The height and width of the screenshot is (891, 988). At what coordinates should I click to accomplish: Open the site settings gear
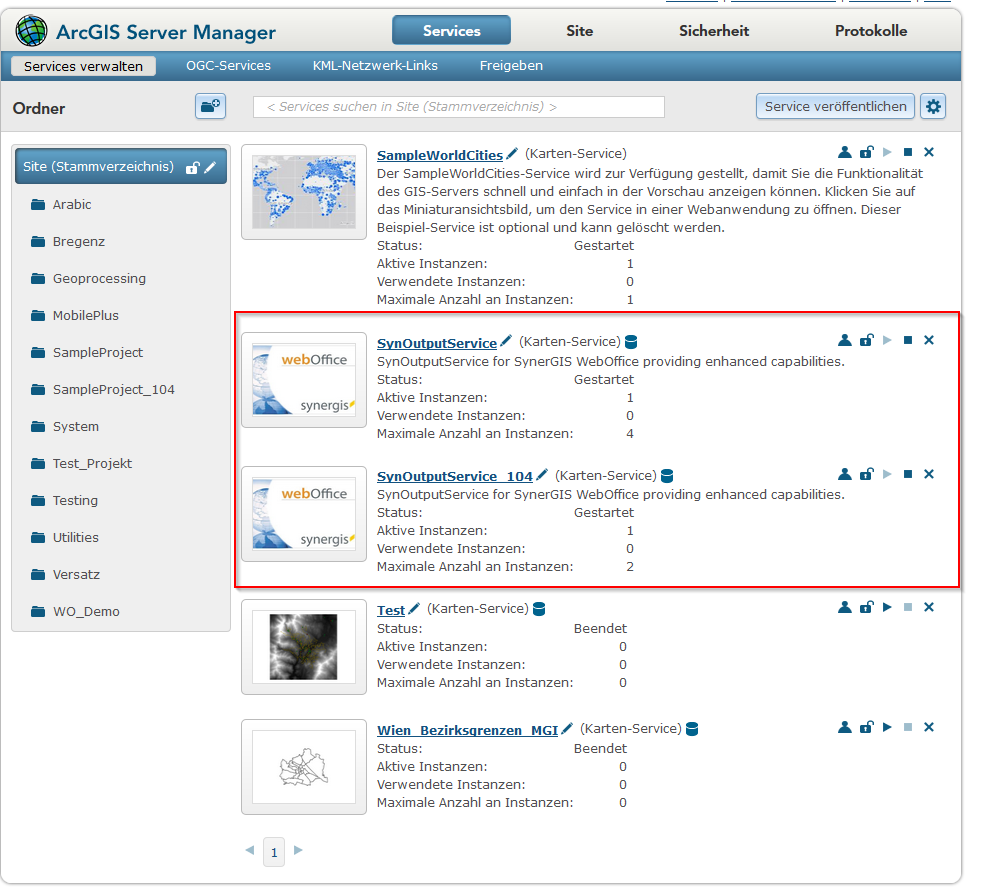click(x=933, y=106)
